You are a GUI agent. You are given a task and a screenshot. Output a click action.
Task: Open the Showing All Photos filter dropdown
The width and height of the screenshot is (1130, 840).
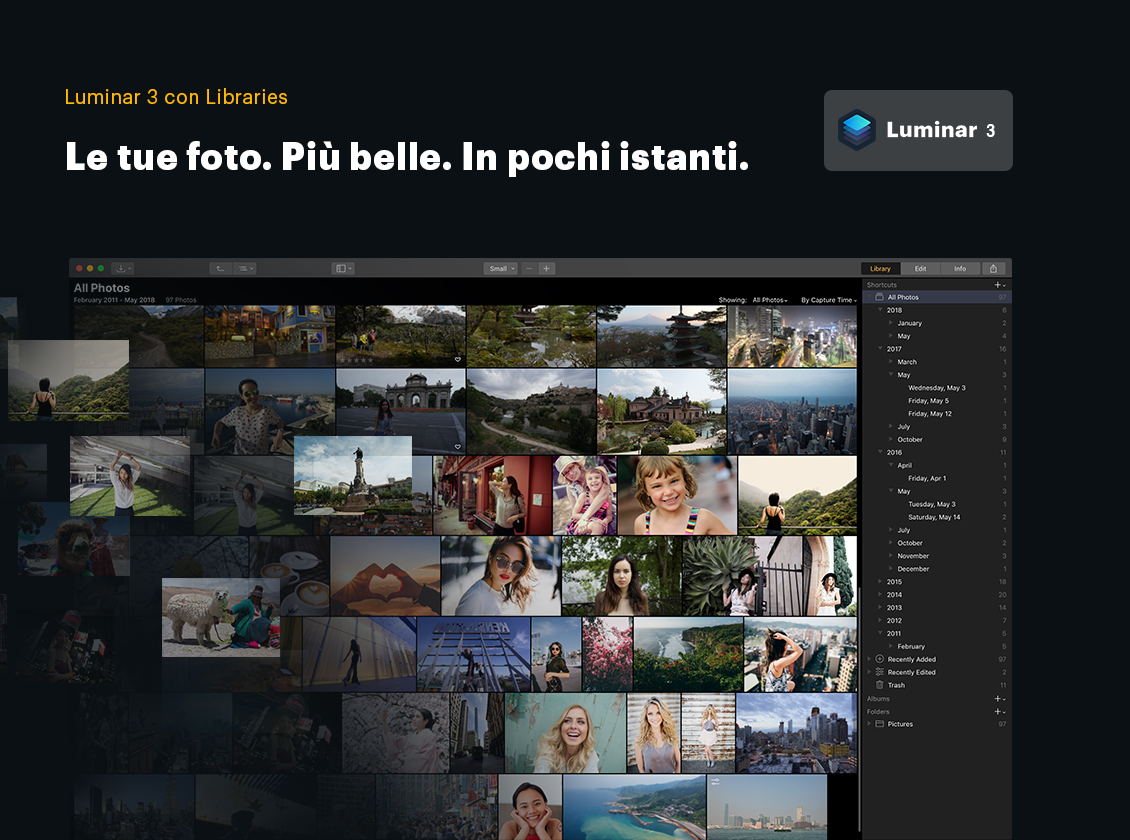coord(770,300)
